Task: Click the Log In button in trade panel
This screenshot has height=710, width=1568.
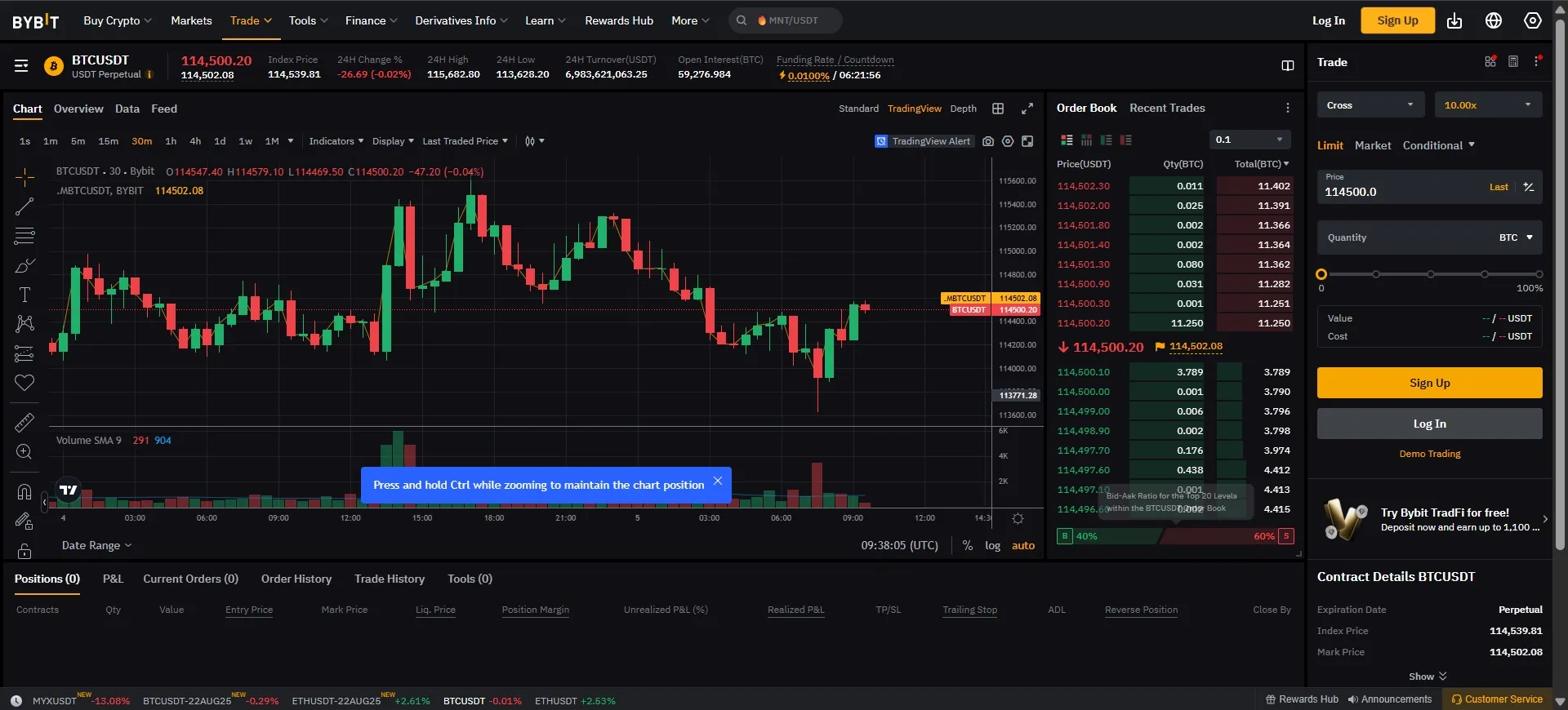Action: click(1429, 424)
